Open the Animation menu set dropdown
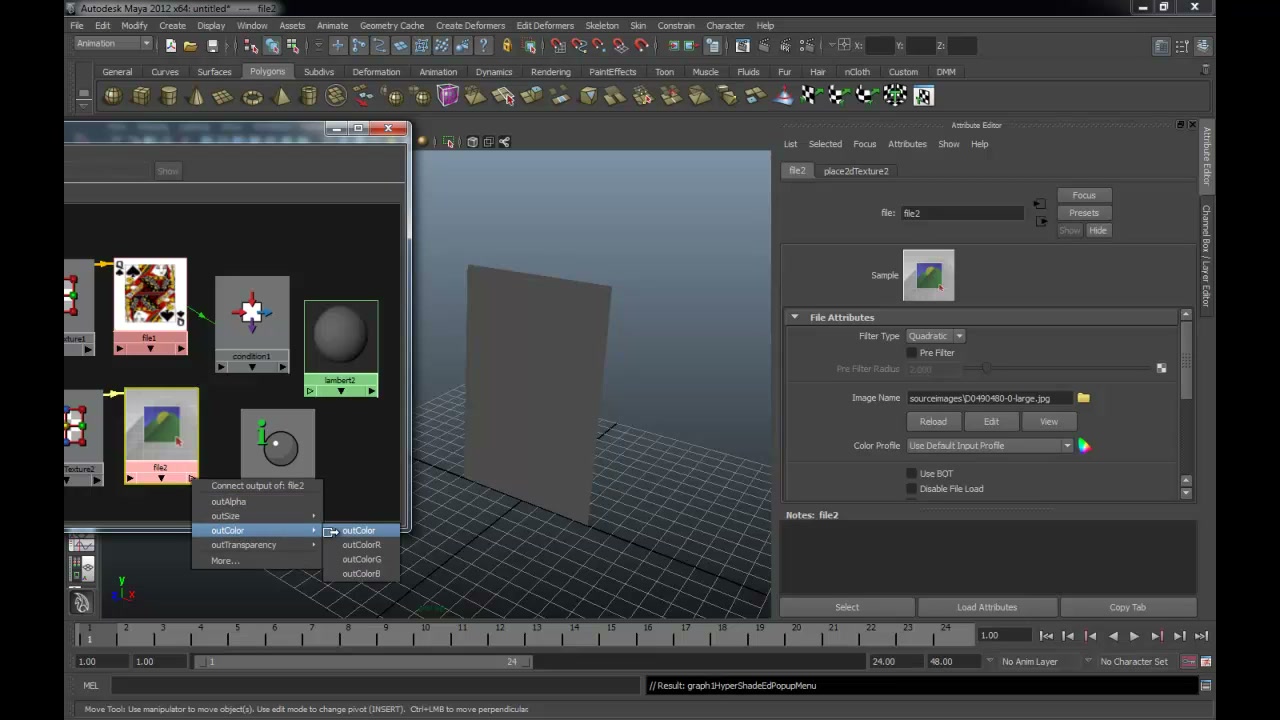 [x=113, y=44]
